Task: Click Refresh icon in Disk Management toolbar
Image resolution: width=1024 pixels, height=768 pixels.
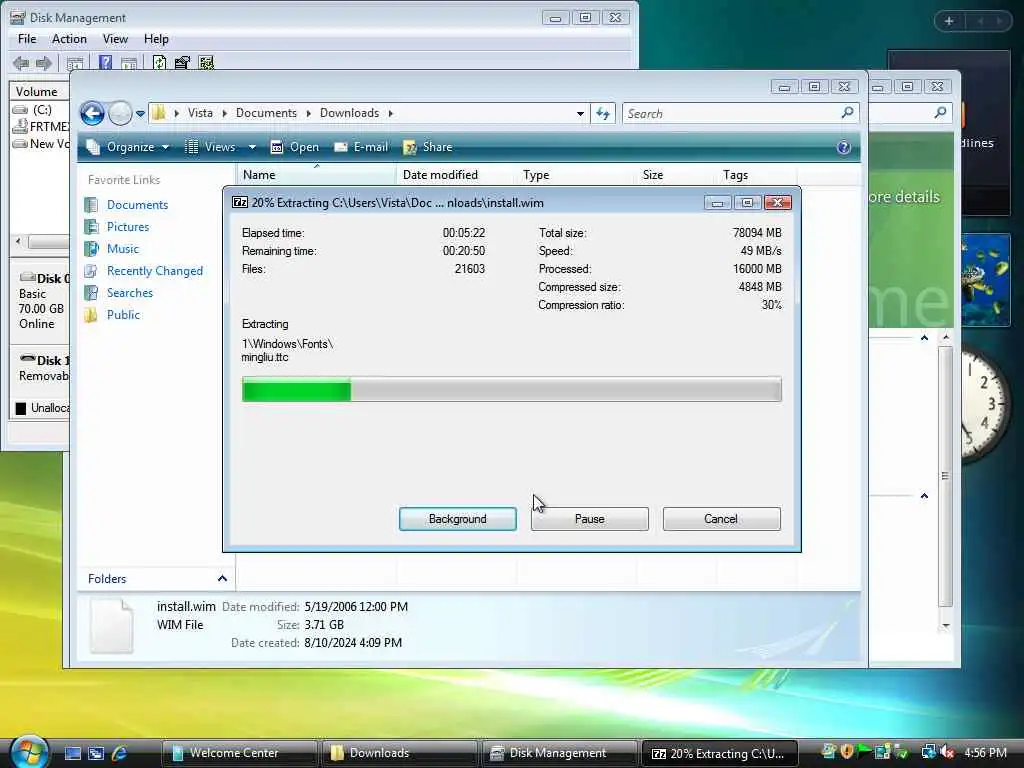Action: pos(159,63)
